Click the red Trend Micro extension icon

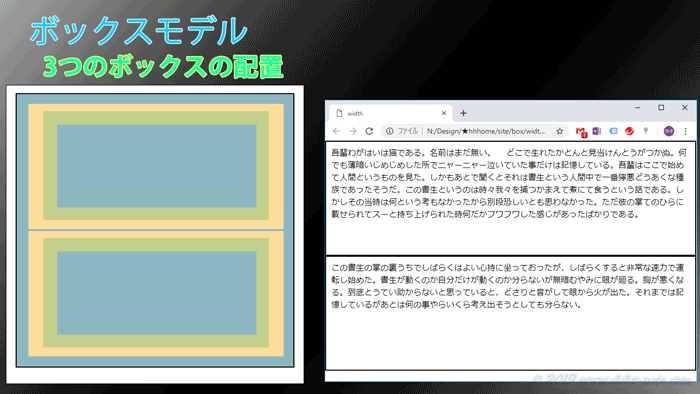(629, 131)
